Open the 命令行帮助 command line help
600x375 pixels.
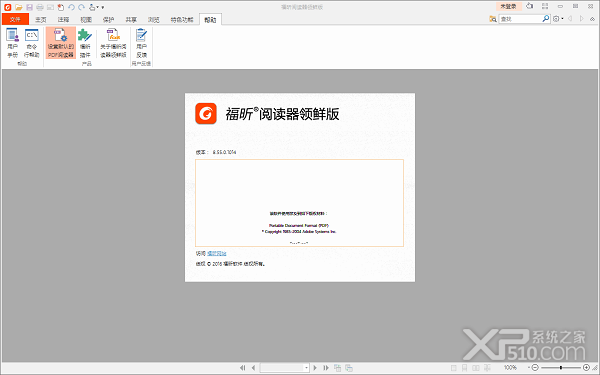point(31,43)
